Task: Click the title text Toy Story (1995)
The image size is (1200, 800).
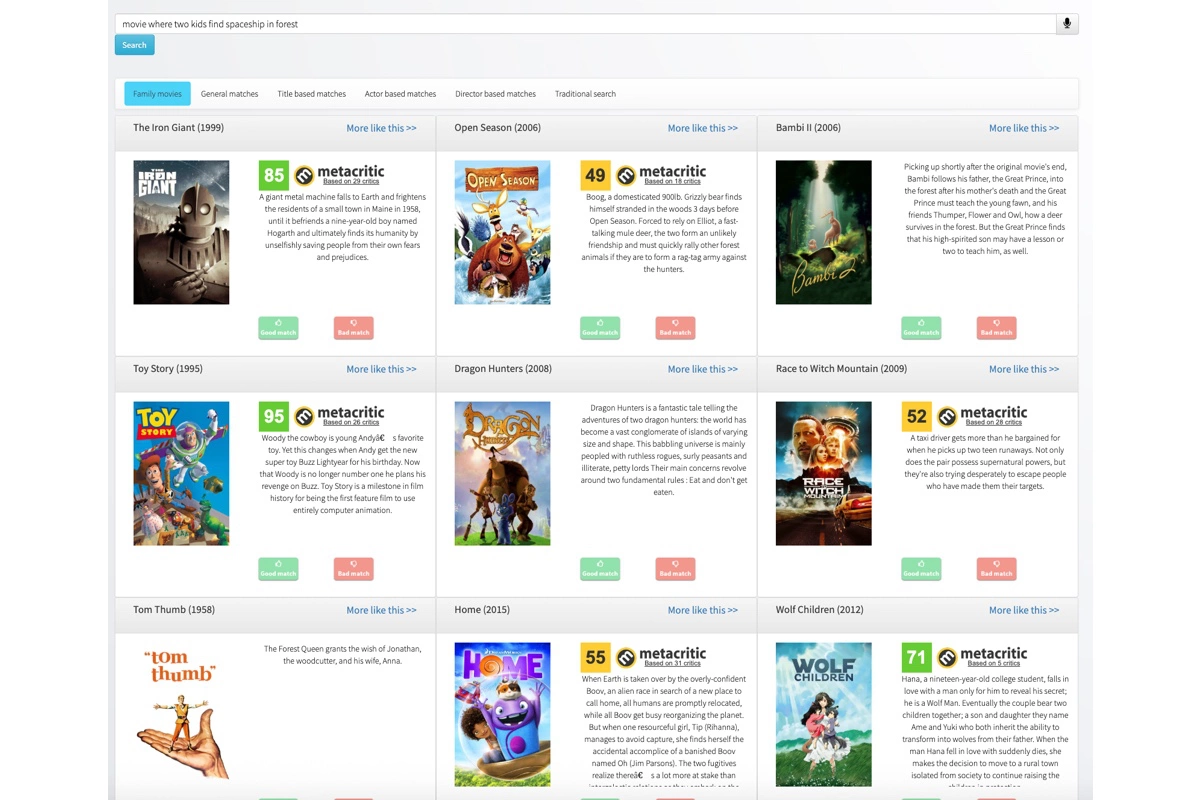Action: (168, 369)
